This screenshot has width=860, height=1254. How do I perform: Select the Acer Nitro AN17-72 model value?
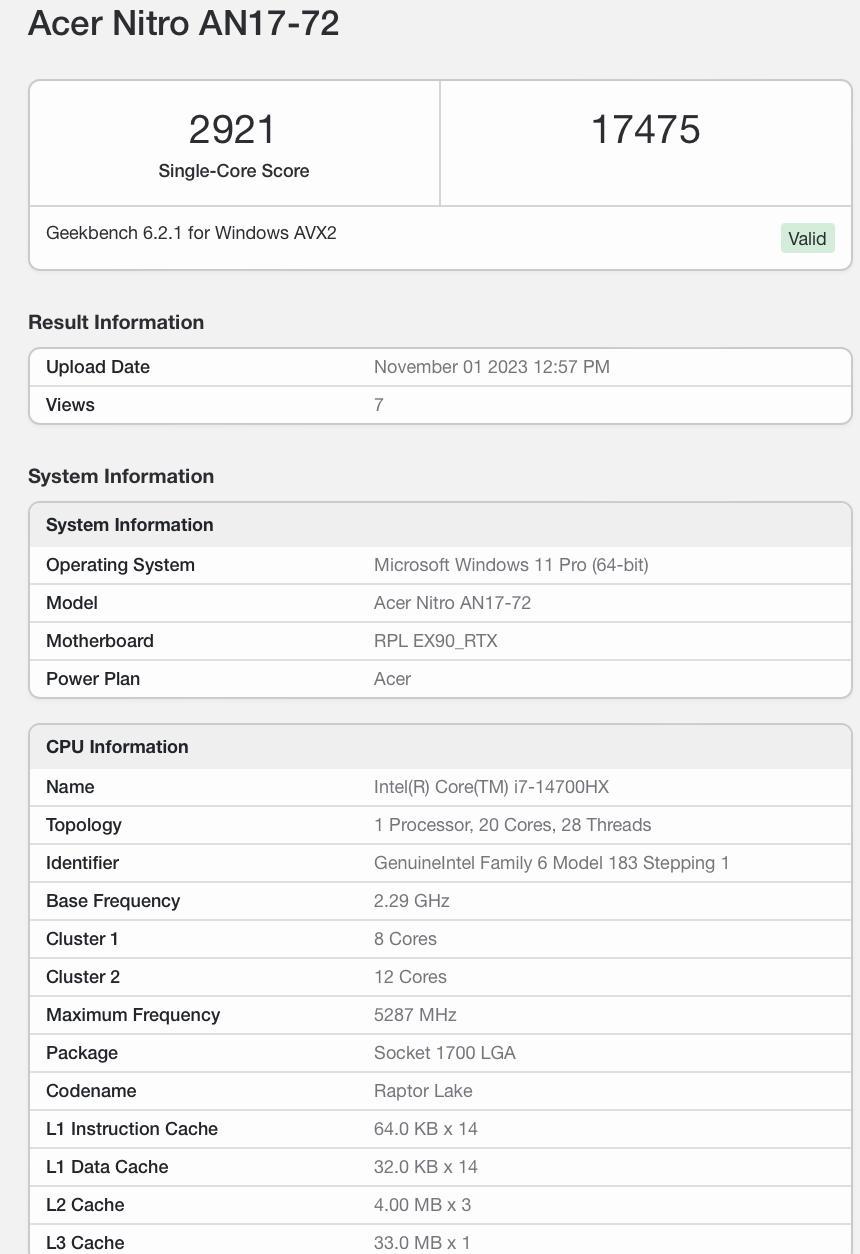[452, 603]
